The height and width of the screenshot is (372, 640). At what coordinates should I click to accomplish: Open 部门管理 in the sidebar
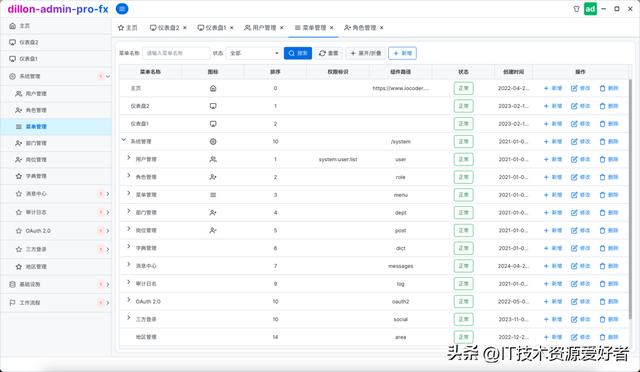pyautogui.click(x=56, y=143)
